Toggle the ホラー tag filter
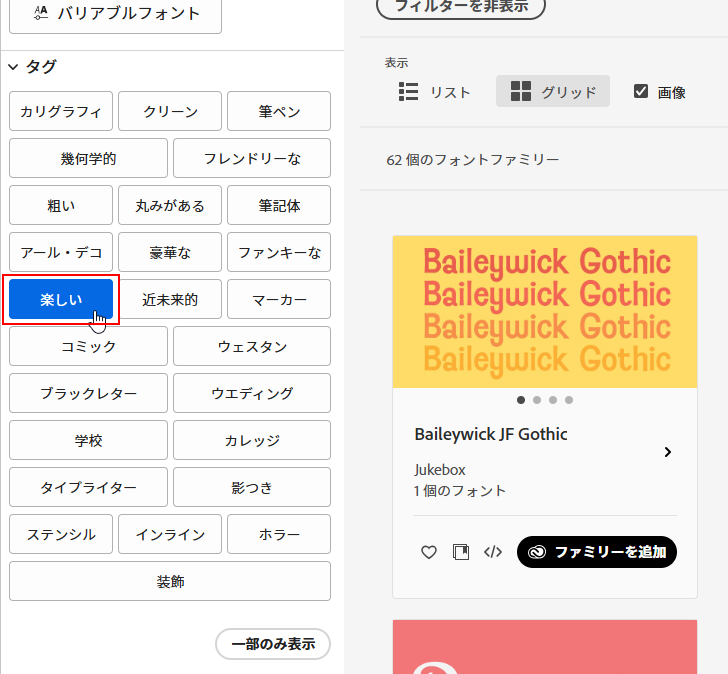The height and width of the screenshot is (674, 728). point(279,534)
